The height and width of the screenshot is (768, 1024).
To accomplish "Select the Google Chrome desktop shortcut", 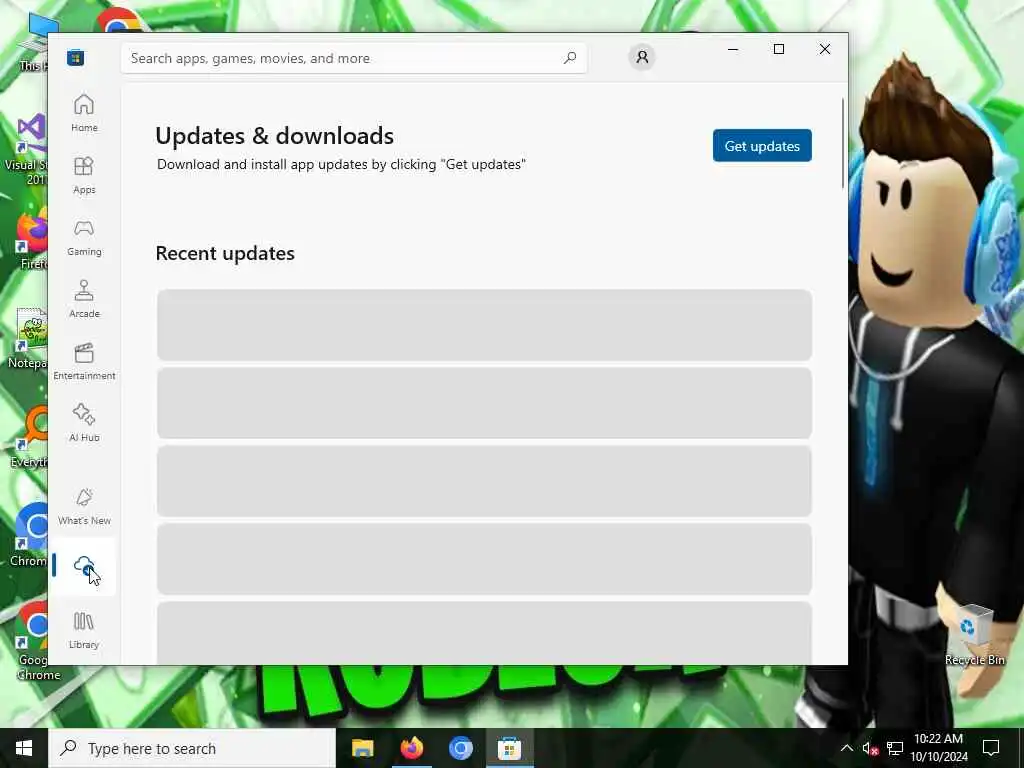I will 31,641.
